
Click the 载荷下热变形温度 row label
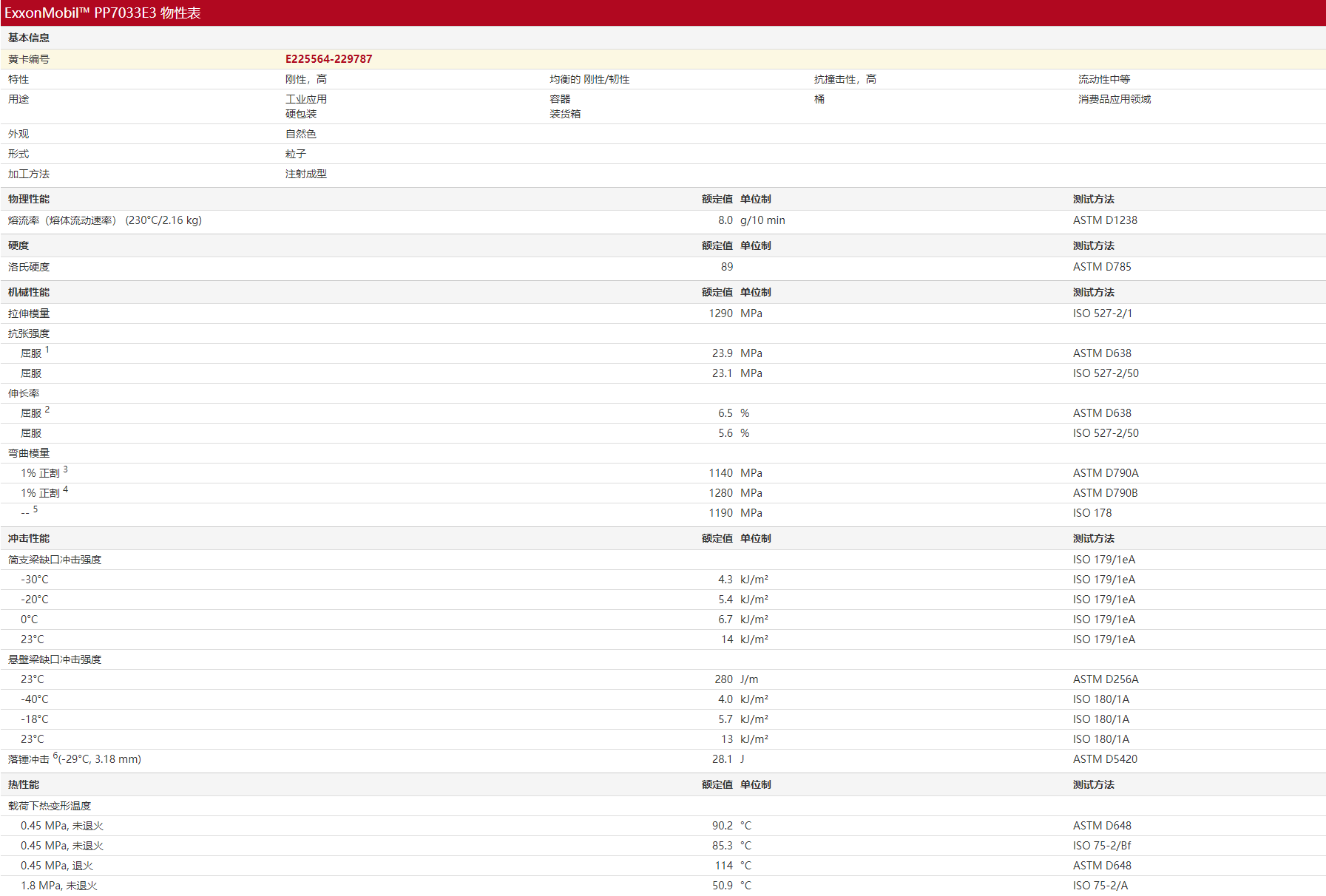(x=50, y=806)
